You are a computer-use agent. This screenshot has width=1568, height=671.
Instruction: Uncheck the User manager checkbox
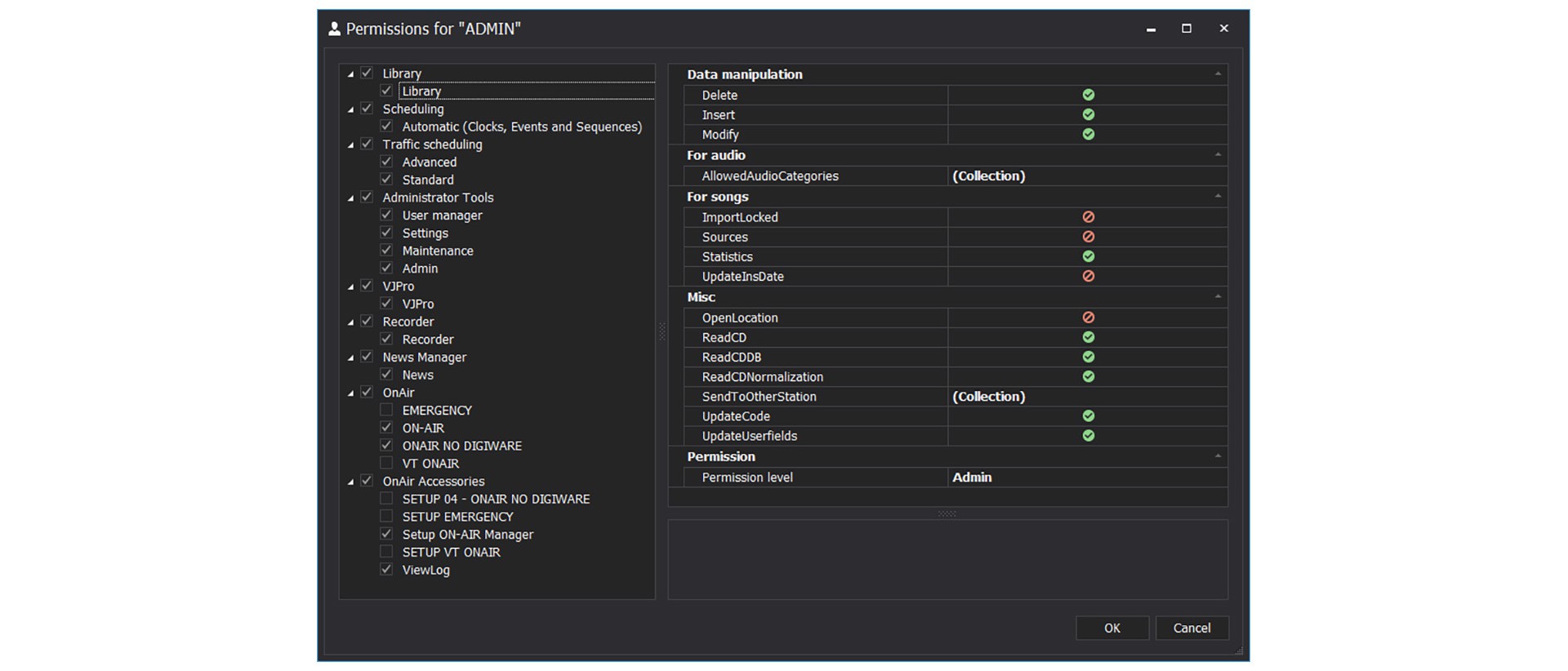coord(386,215)
